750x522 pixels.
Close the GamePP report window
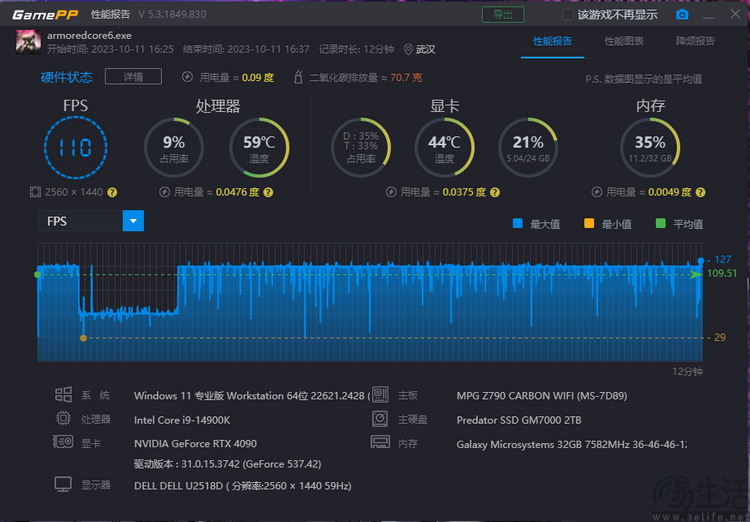(x=736, y=14)
